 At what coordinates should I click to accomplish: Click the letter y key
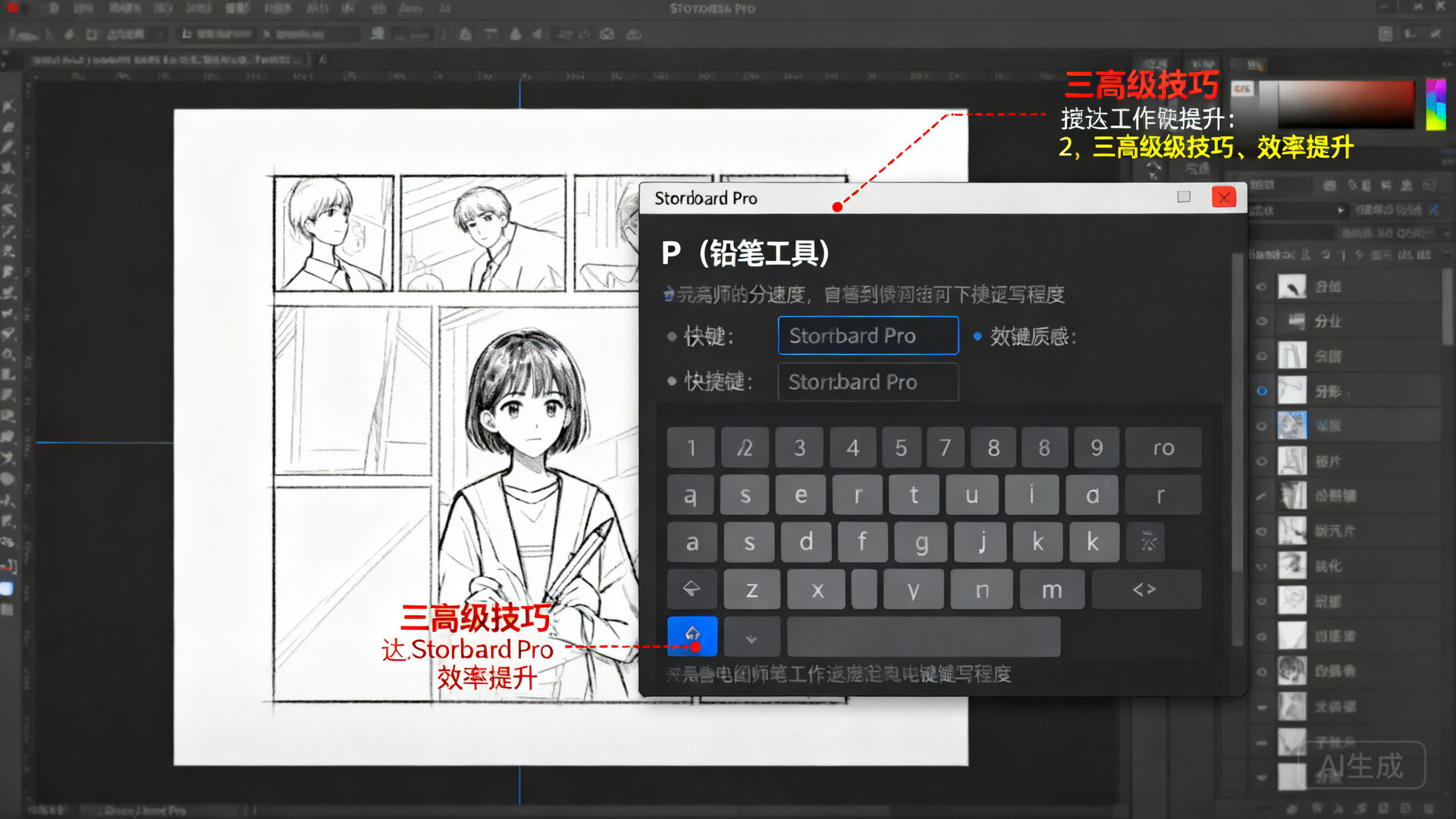coord(913,589)
